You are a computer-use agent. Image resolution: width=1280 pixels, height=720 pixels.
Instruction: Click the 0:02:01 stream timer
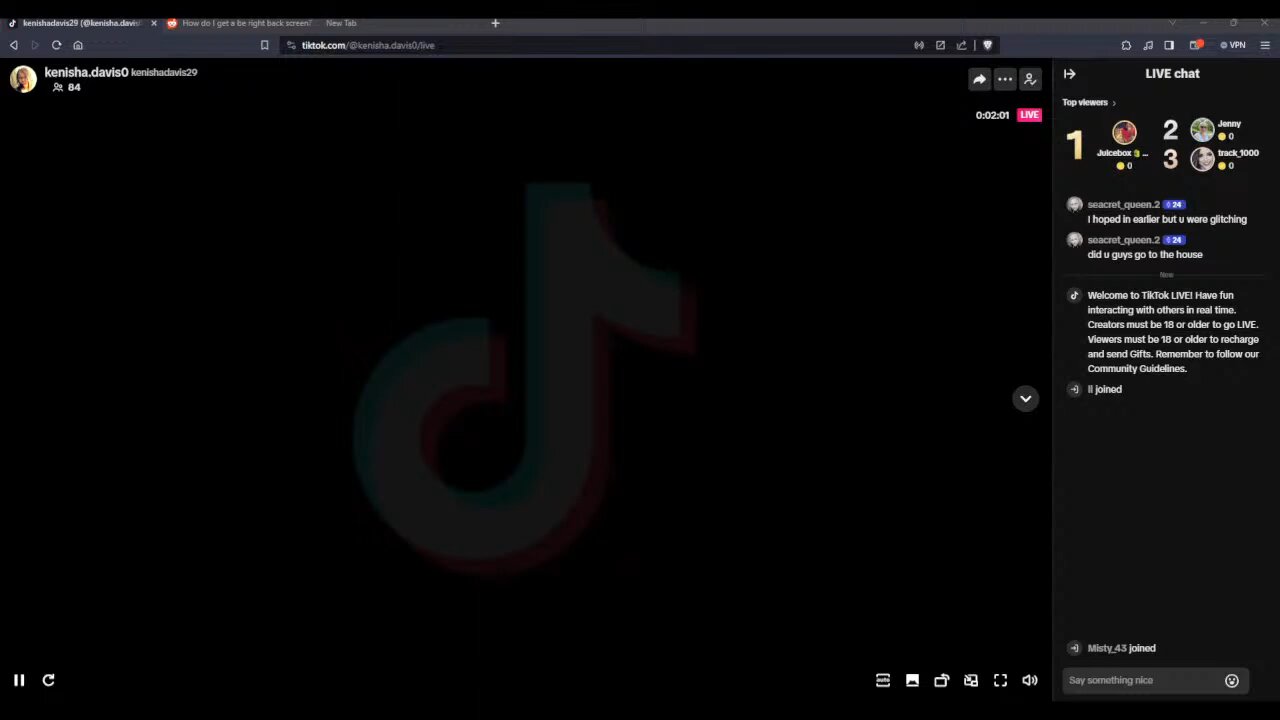coord(992,115)
